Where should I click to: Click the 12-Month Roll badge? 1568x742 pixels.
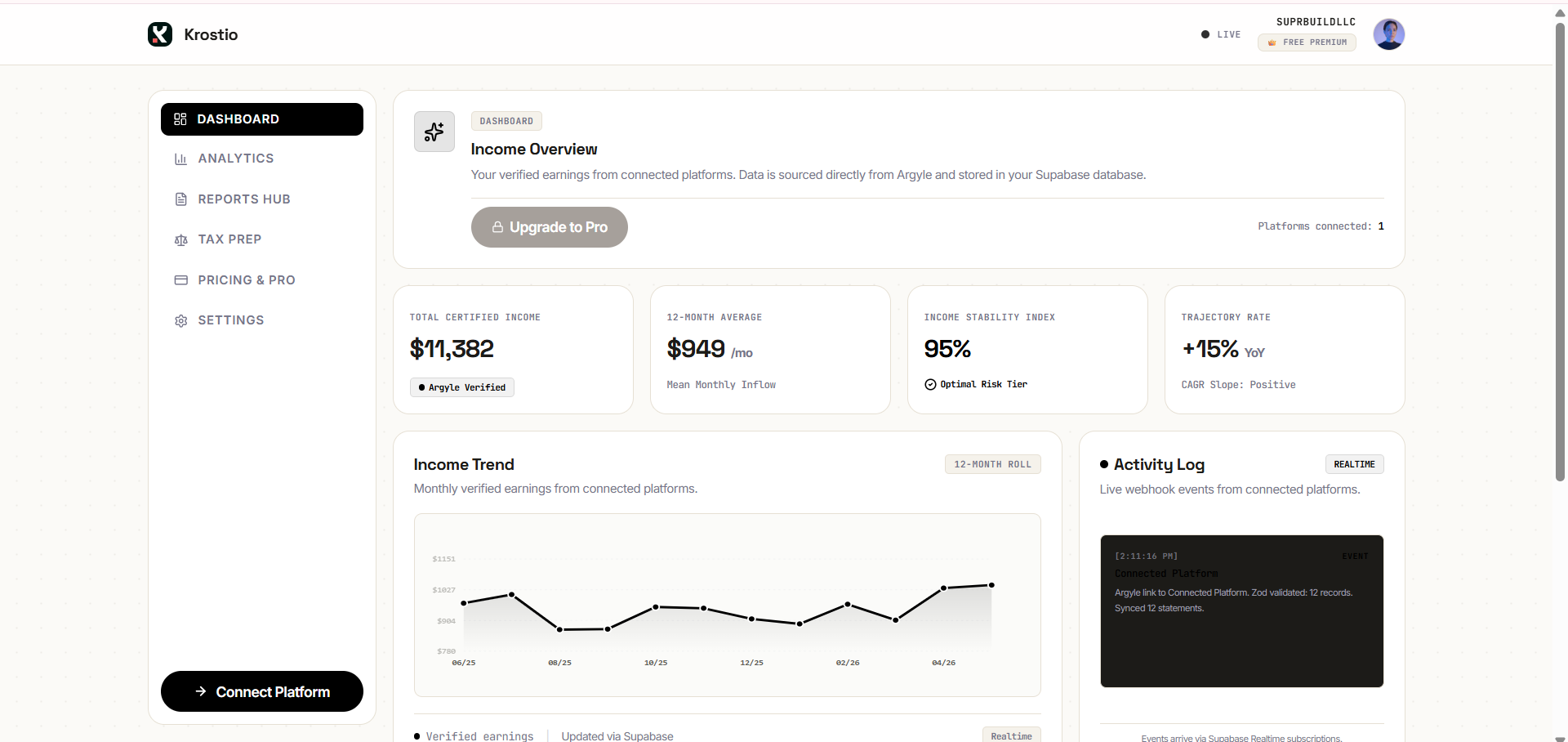click(992, 464)
